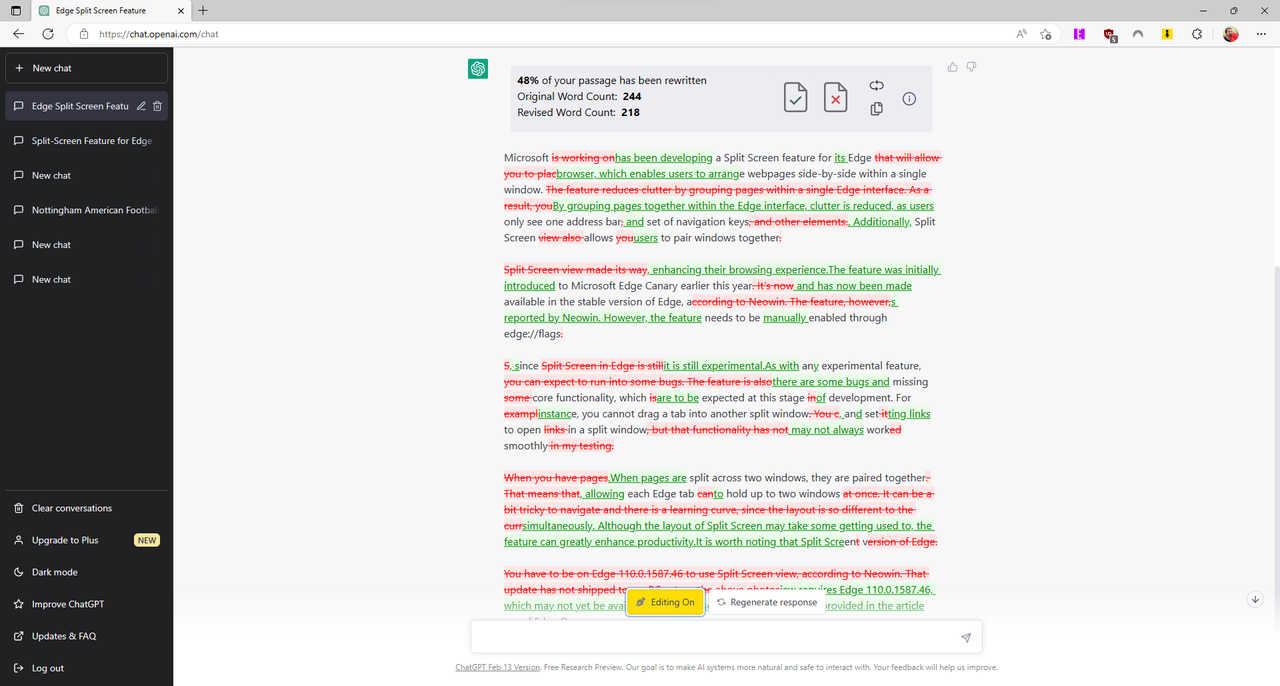Give a thumbs up to the response

tap(952, 67)
